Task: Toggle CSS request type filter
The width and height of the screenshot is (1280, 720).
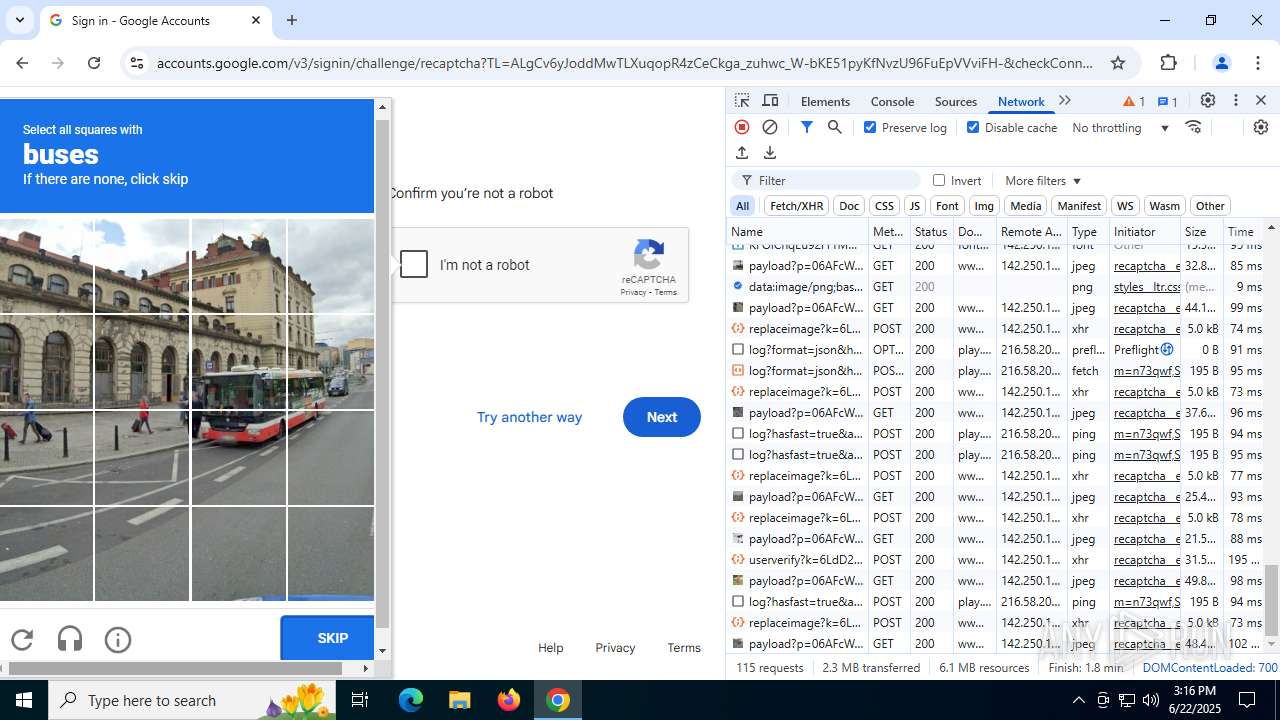Action: coord(884,206)
